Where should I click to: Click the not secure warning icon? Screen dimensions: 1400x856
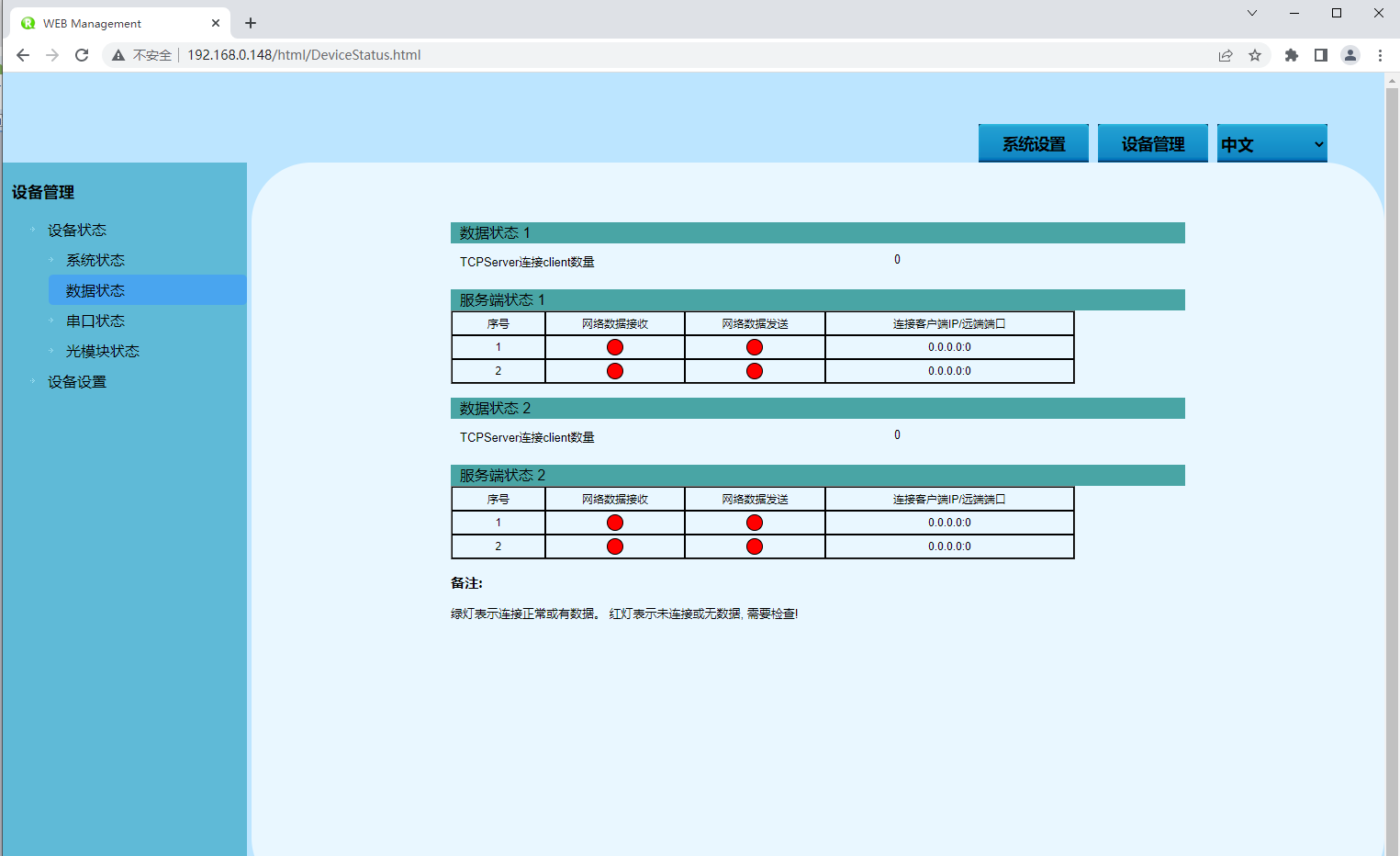click(x=118, y=55)
